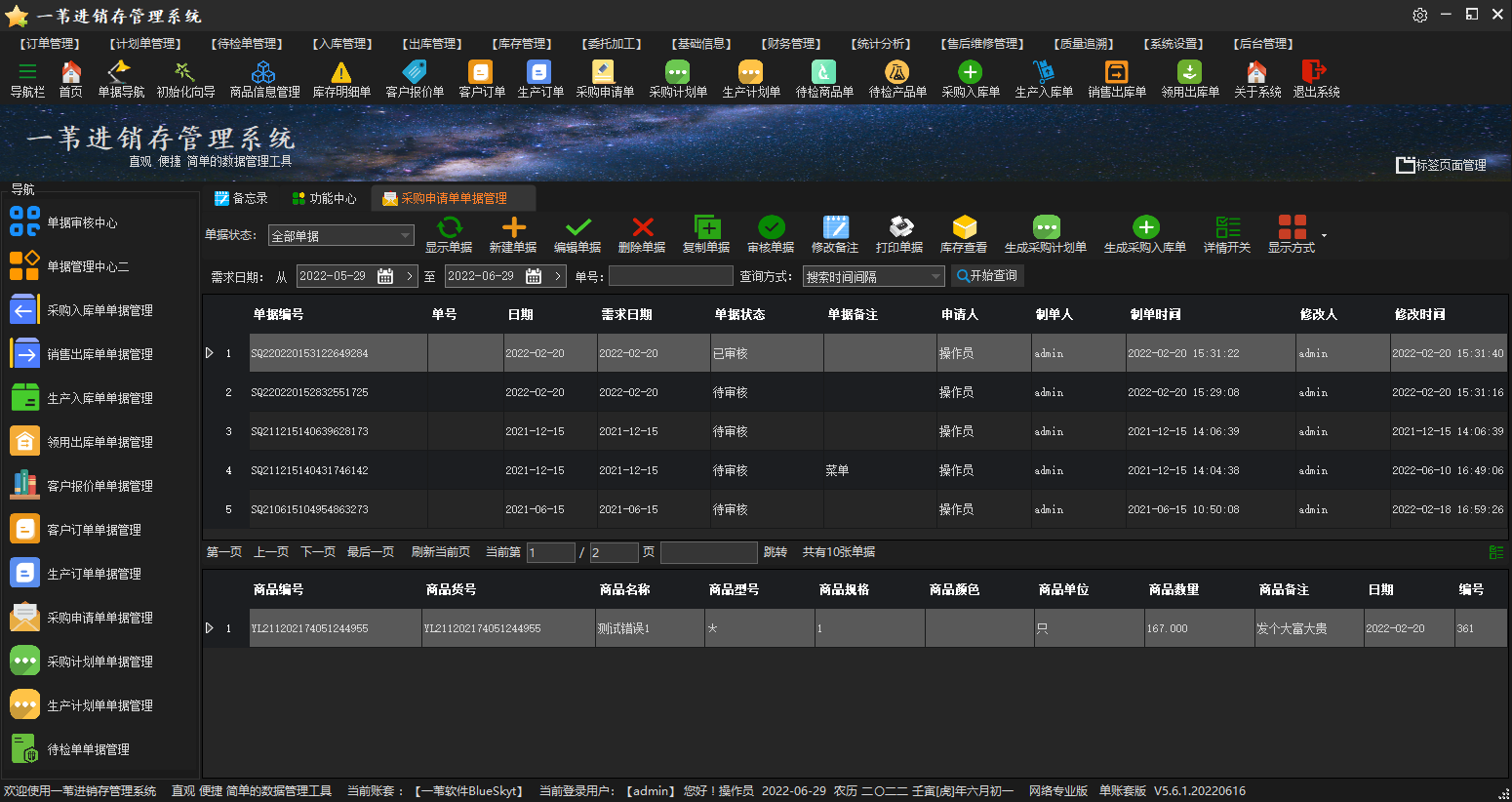Open 采购申请单 purchase request toolbar icon
Image resolution: width=1512 pixels, height=802 pixels.
click(x=605, y=79)
